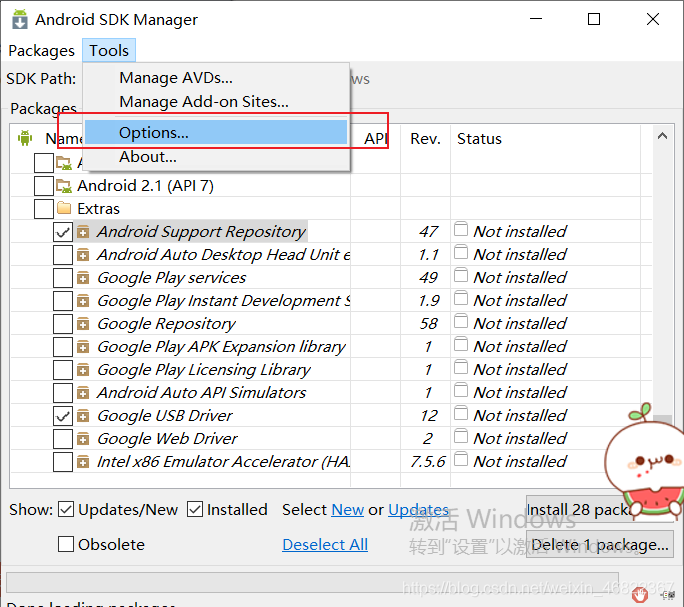
Task: Select Options... in the Tools menu
Action: click(216, 132)
